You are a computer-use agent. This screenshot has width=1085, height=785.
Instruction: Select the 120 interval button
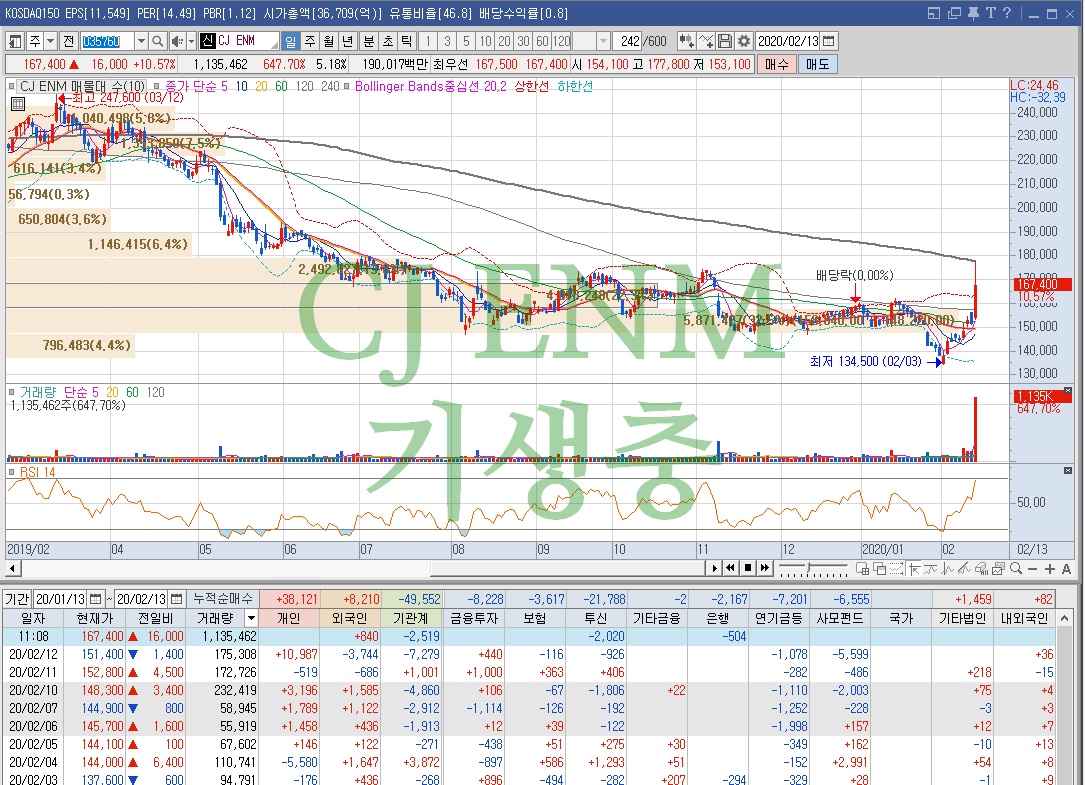coord(562,42)
